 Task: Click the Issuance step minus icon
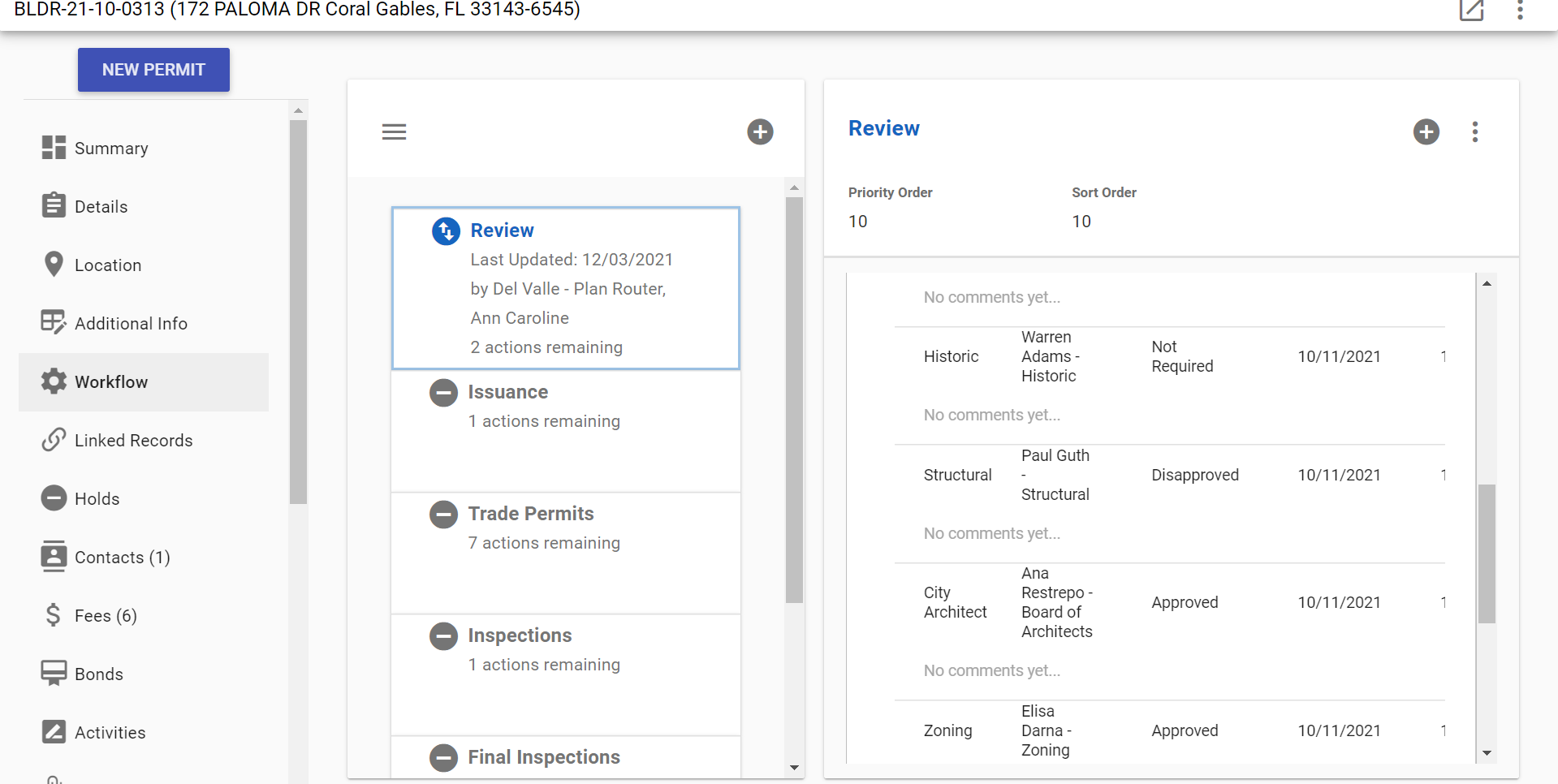[x=443, y=393]
